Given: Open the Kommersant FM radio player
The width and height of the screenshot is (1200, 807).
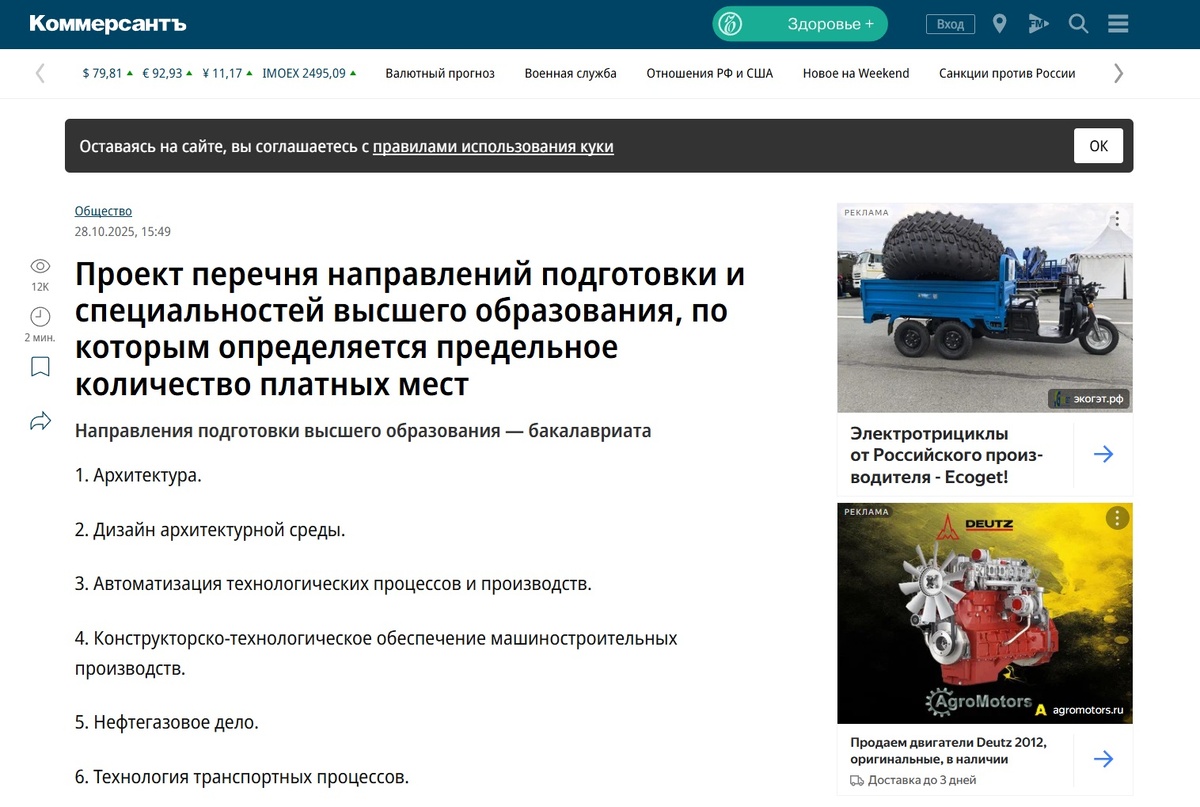Looking at the screenshot, I should [x=1038, y=23].
